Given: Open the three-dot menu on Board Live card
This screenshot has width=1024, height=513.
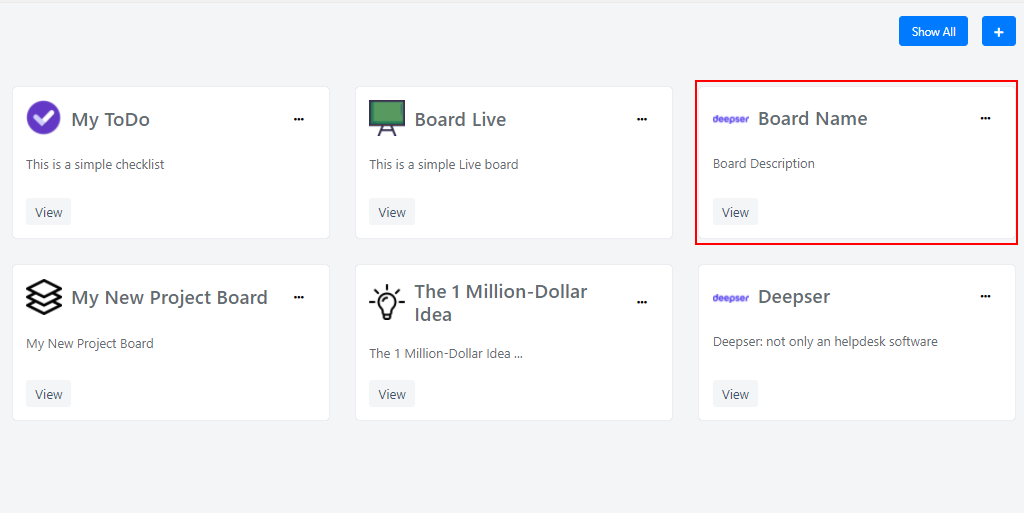Looking at the screenshot, I should (642, 119).
